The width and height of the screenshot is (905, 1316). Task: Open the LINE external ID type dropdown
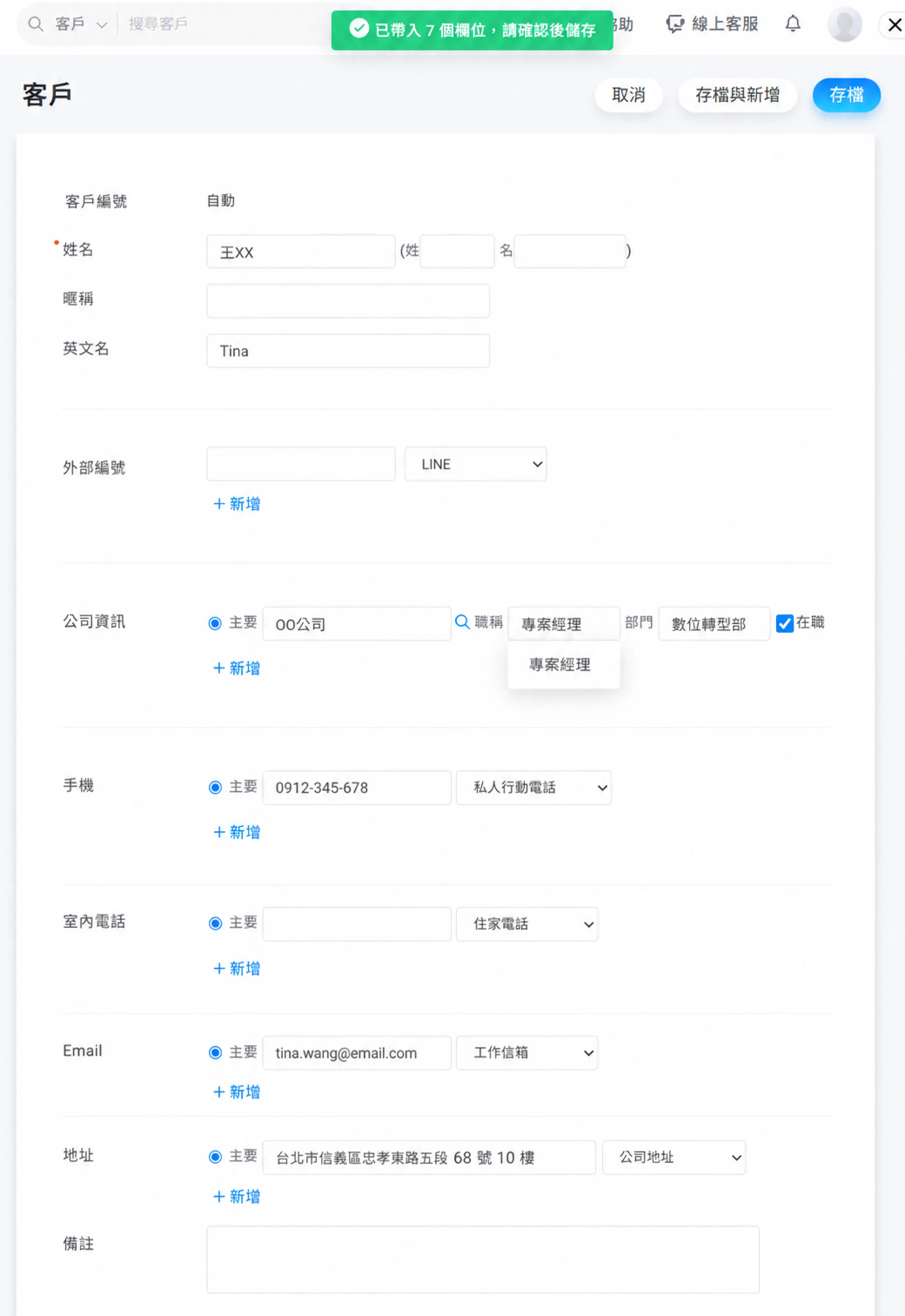point(475,464)
